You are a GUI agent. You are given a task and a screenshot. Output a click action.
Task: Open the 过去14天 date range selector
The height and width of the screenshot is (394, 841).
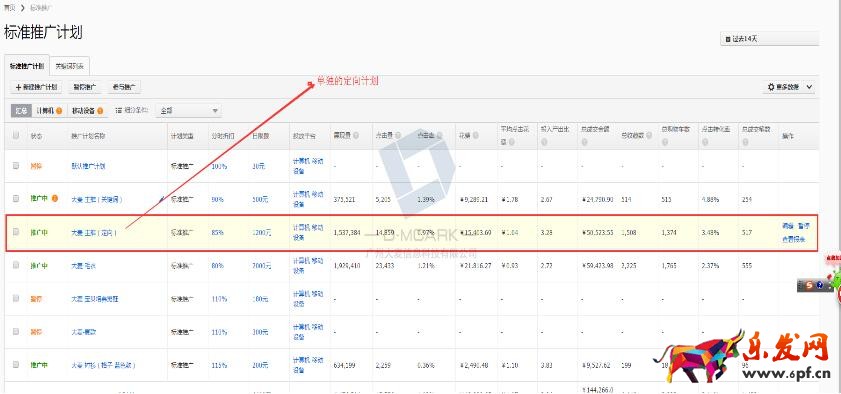770,39
